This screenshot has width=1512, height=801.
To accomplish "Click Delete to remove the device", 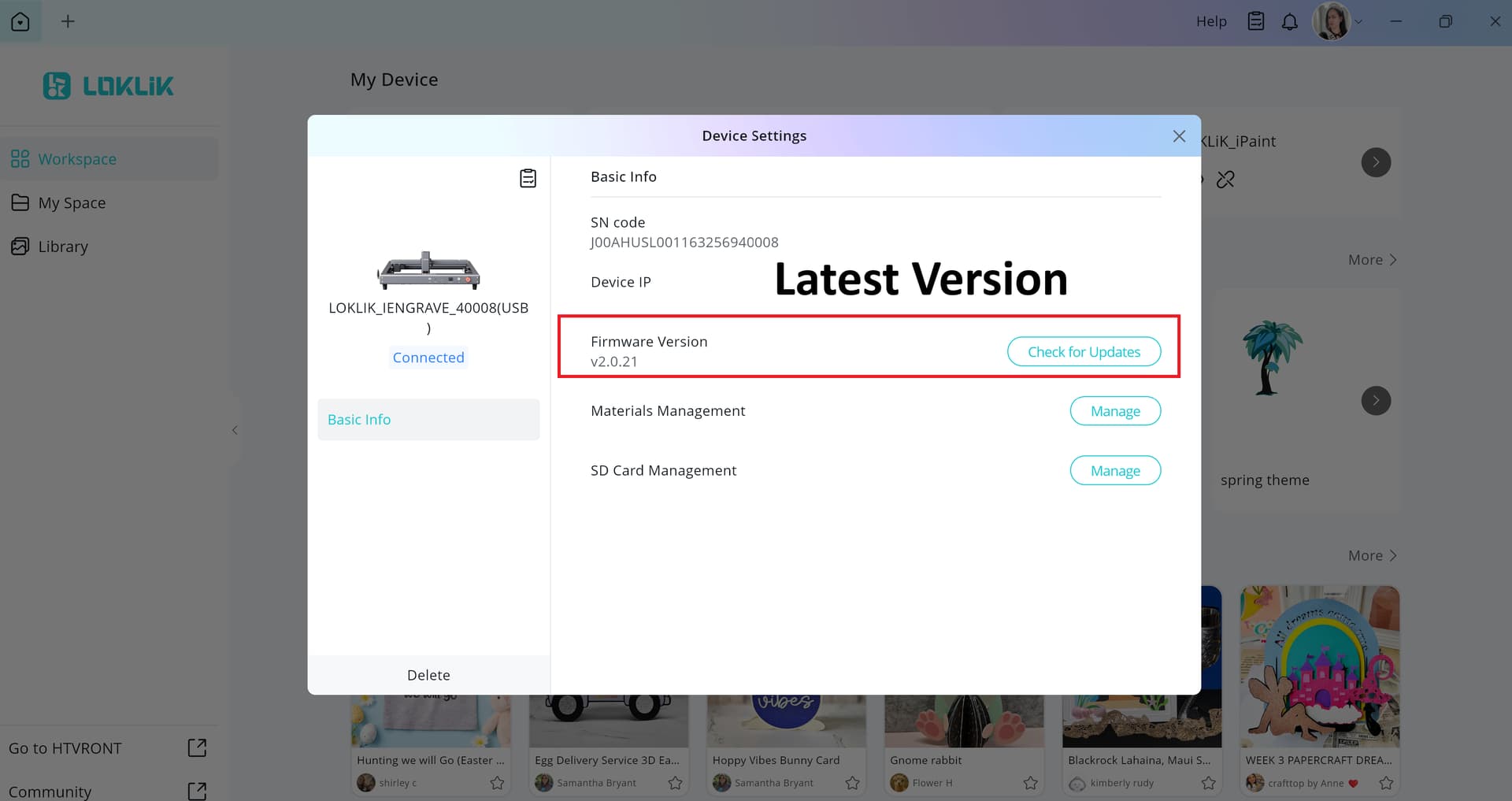I will (x=428, y=675).
